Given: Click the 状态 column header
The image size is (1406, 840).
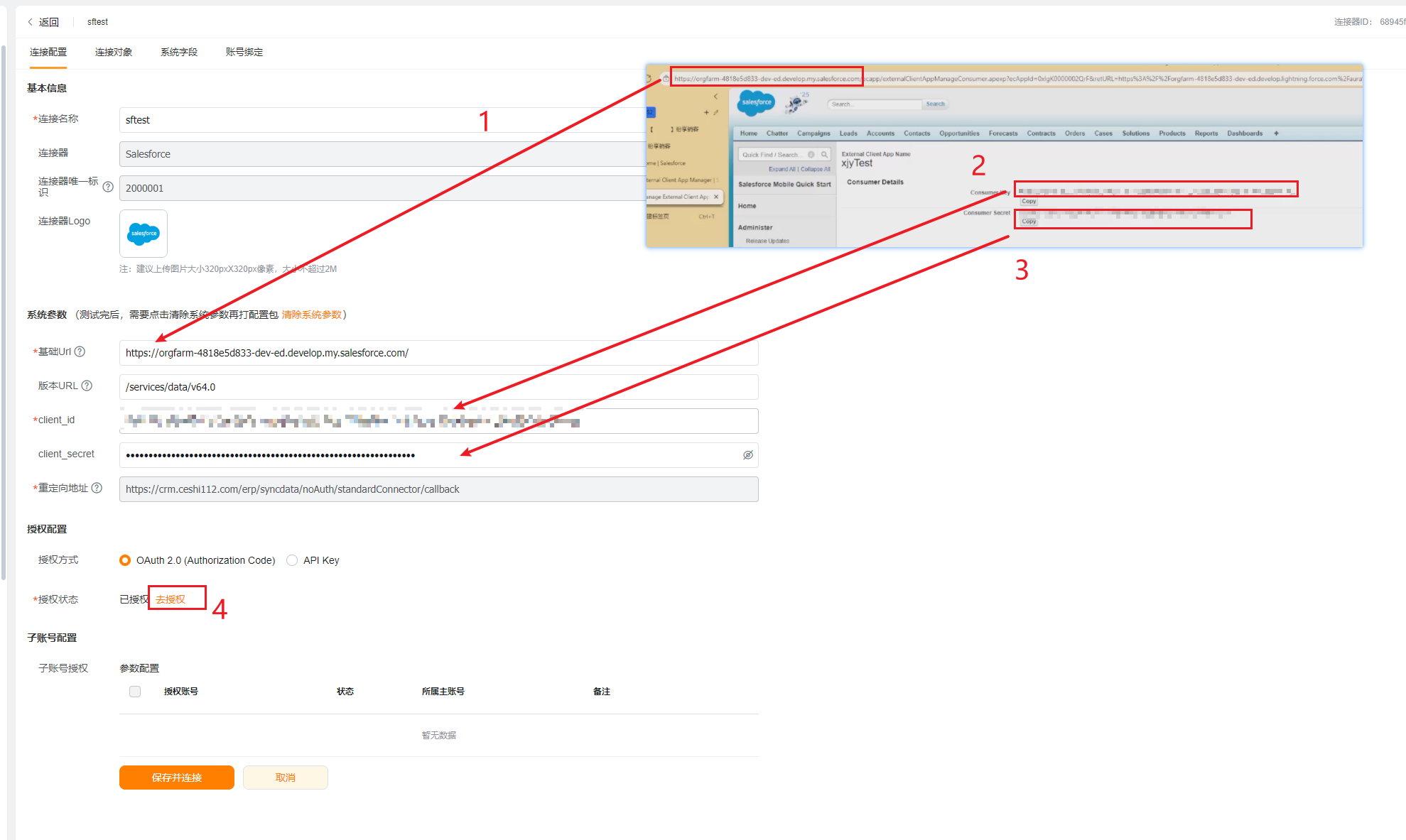Looking at the screenshot, I should [345, 692].
